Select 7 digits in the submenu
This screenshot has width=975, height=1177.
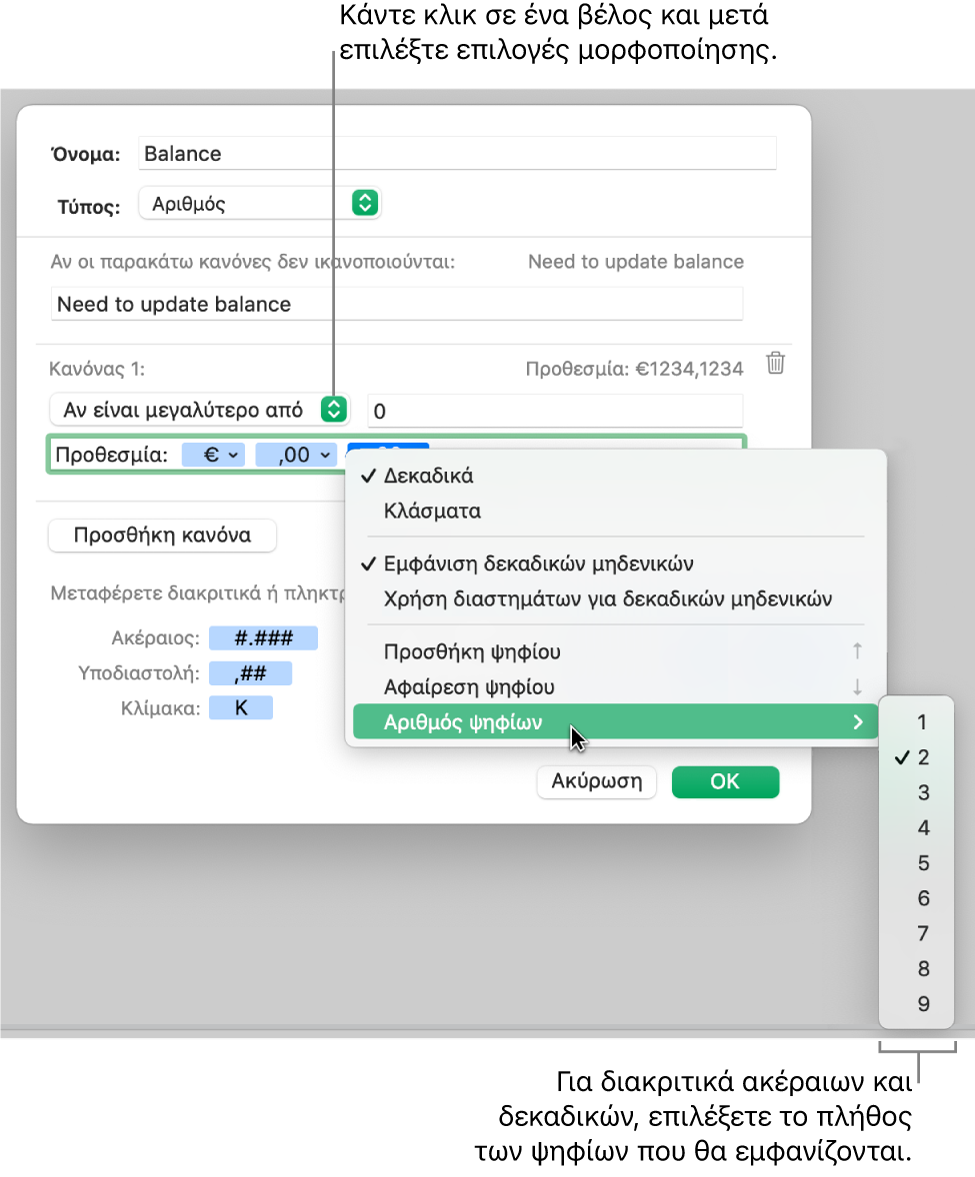(x=916, y=934)
